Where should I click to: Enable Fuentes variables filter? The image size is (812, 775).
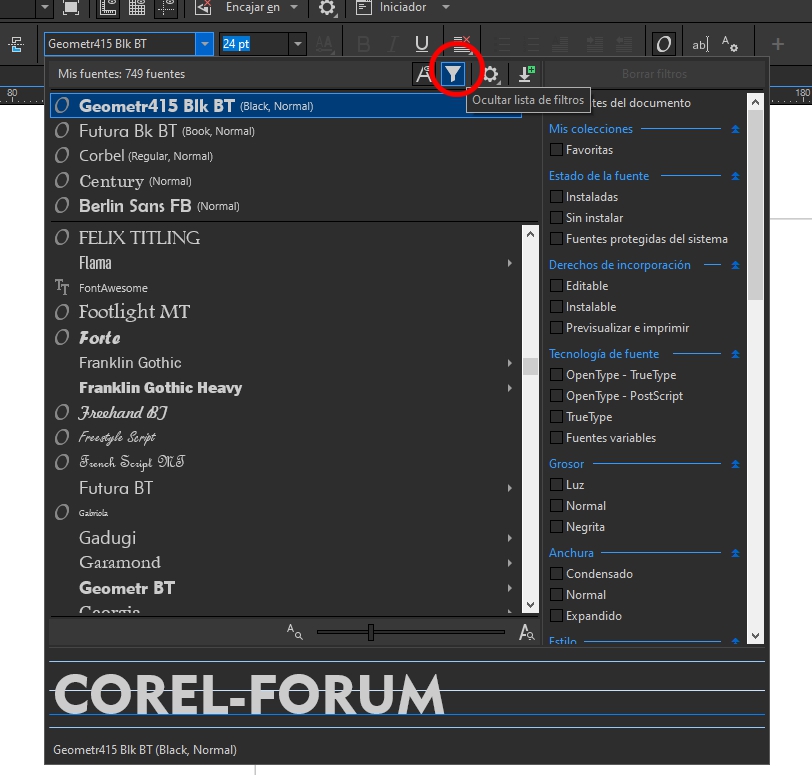556,438
